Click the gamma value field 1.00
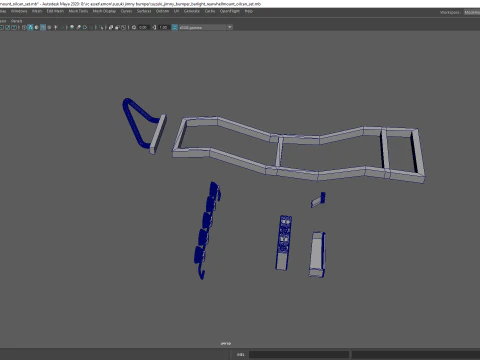The width and height of the screenshot is (480, 360). [163, 27]
